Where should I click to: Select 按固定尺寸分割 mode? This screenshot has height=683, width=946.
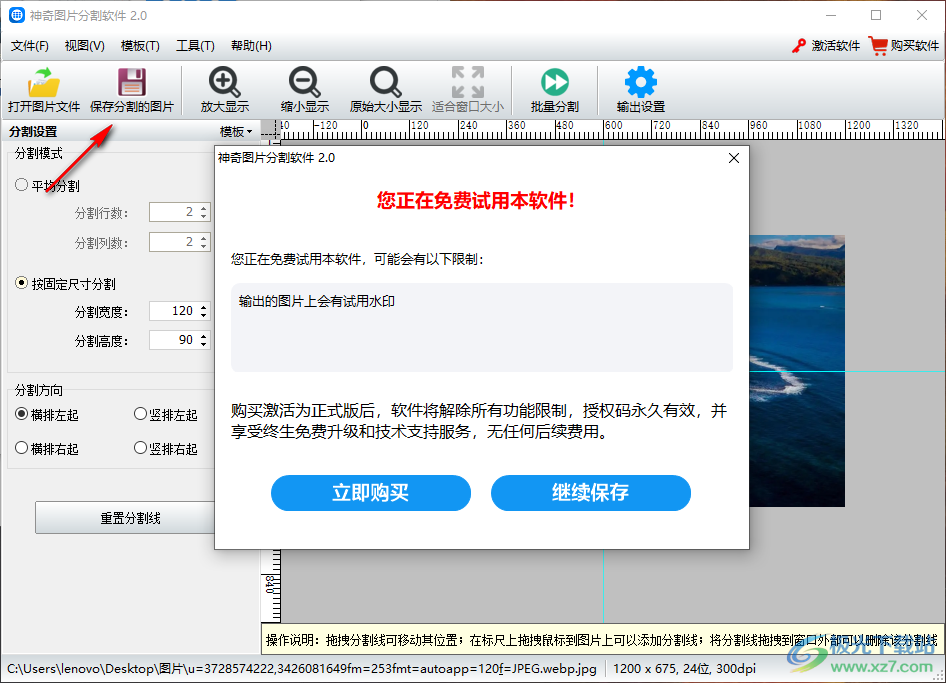click(x=22, y=283)
